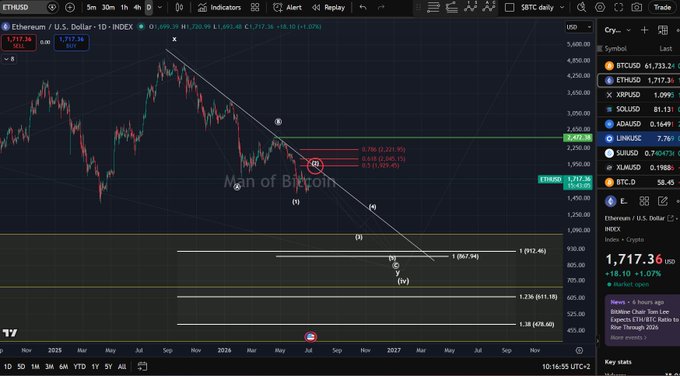Start bar Replay mode
Viewport: 680px width, 376px height.
pyautogui.click(x=328, y=7)
